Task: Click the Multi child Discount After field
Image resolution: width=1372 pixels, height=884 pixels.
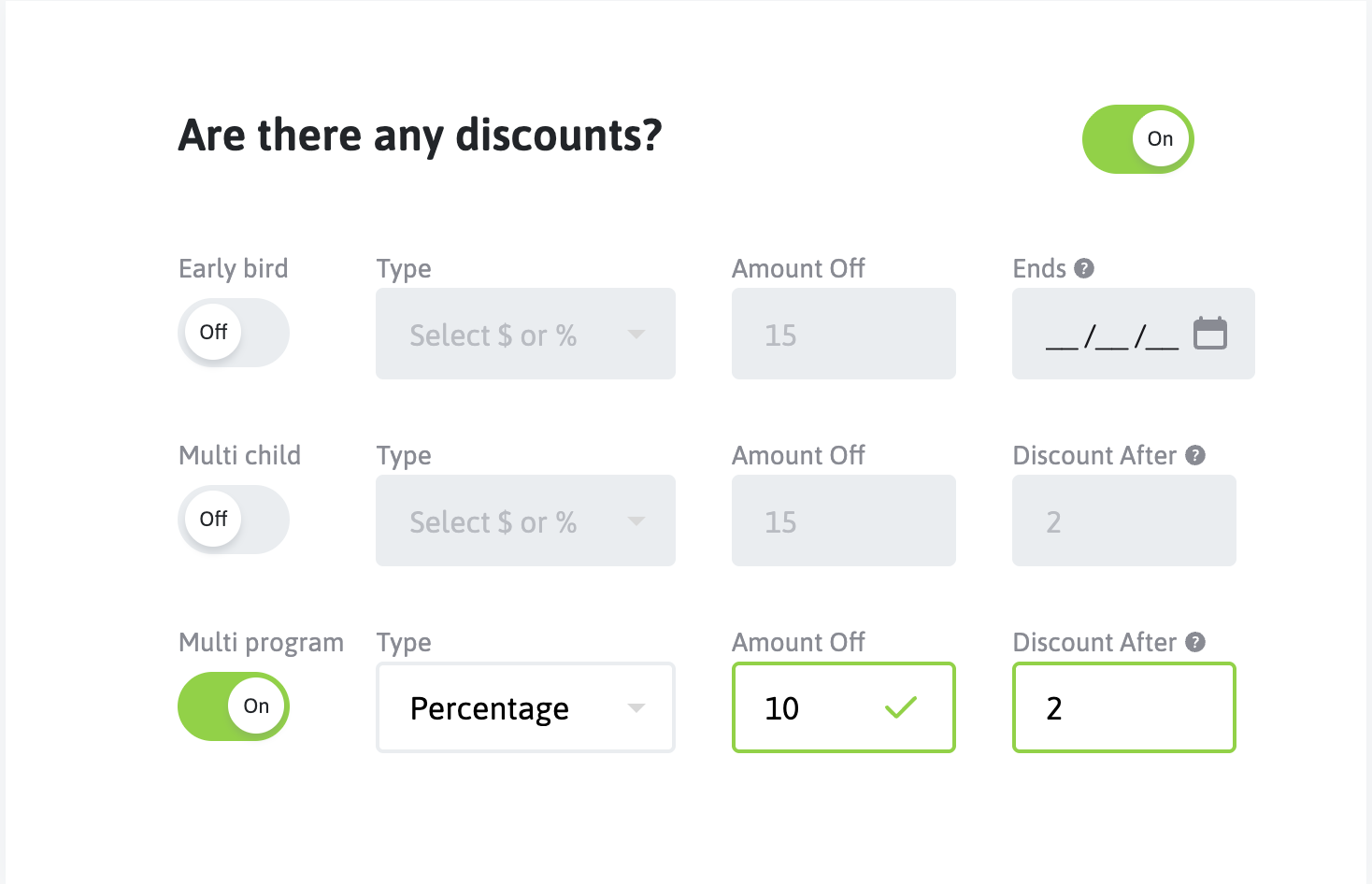Action: pyautogui.click(x=1123, y=520)
